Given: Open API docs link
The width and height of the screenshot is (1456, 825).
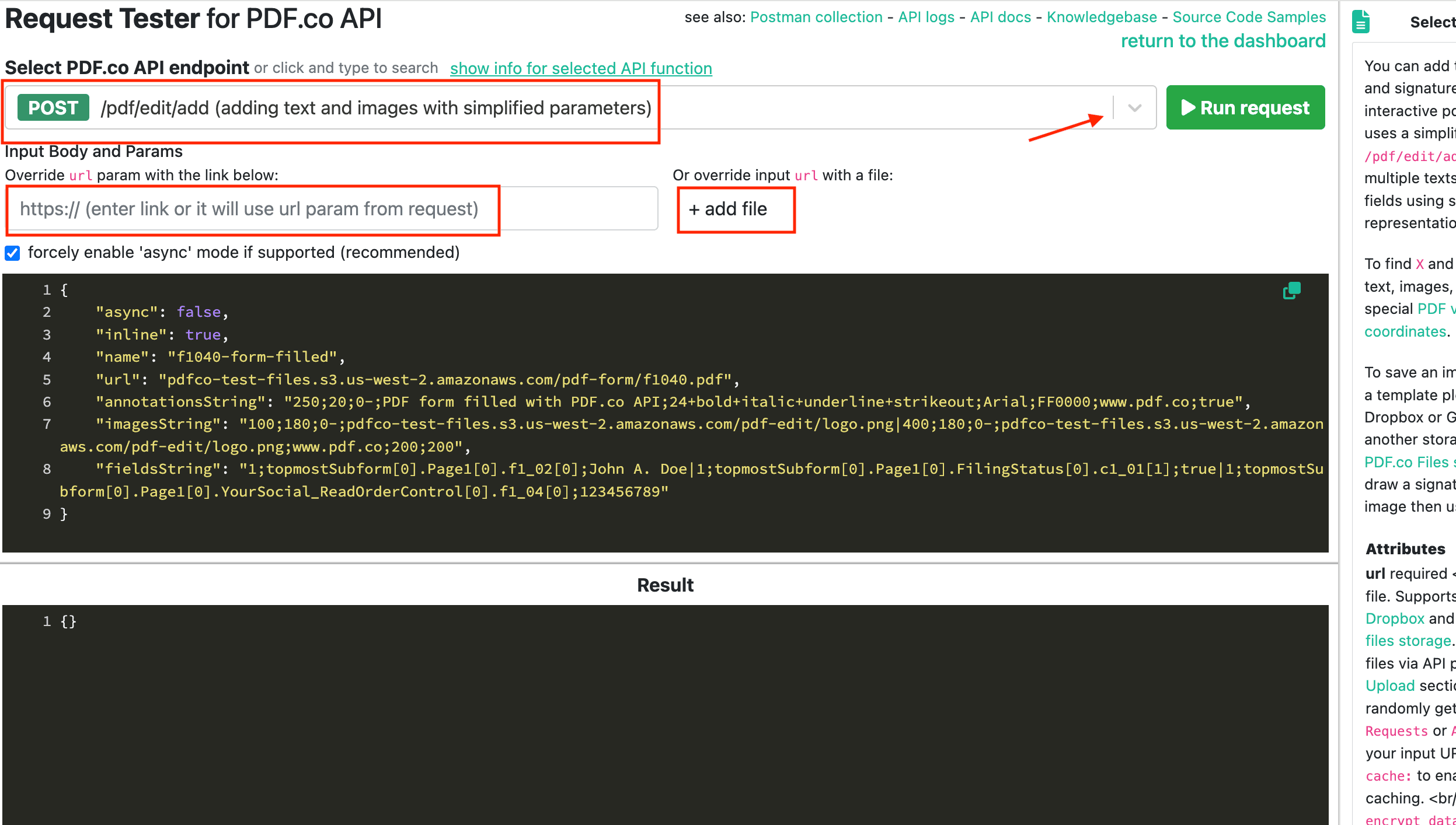Looking at the screenshot, I should (x=1000, y=18).
